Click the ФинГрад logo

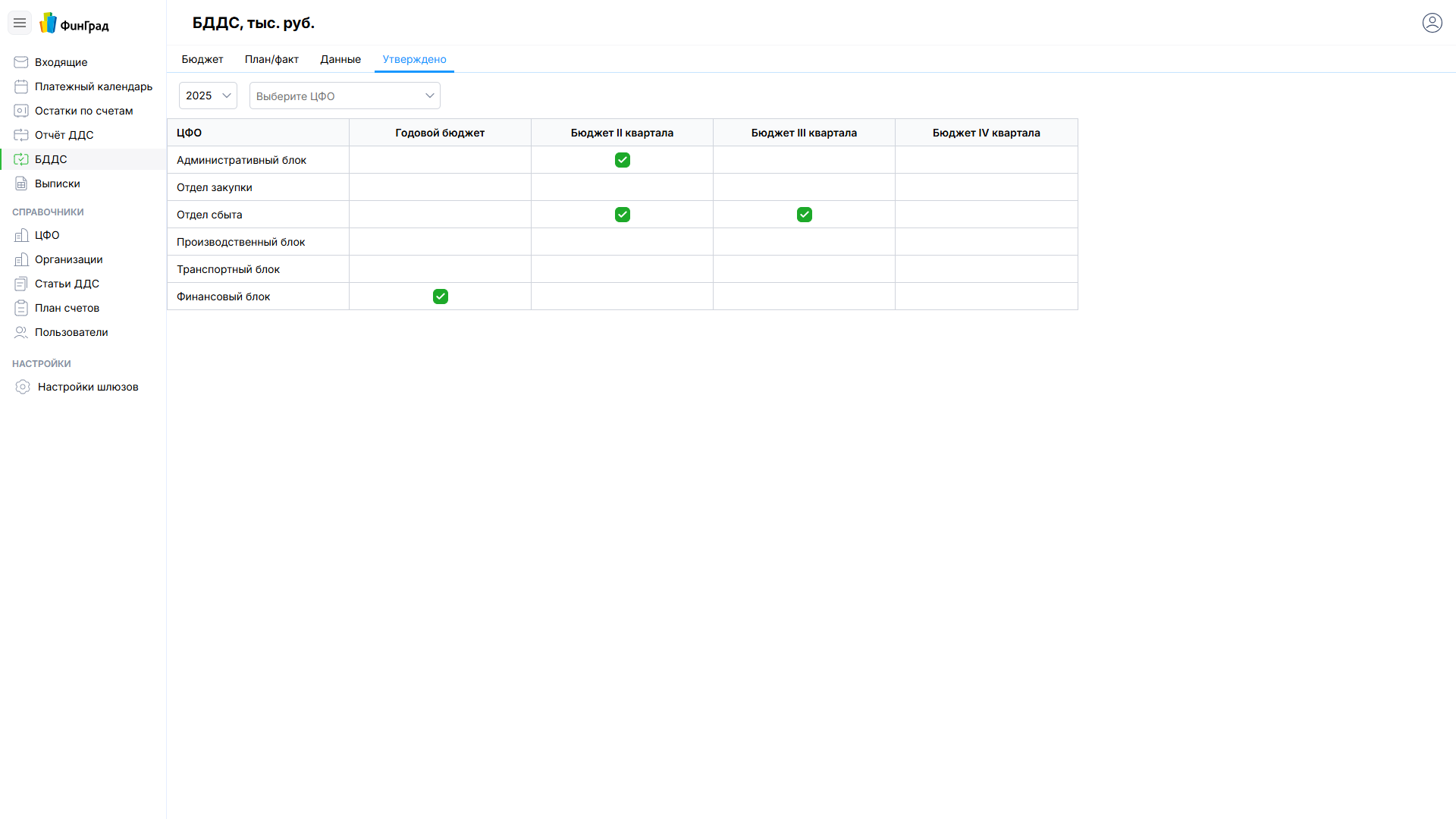tap(74, 24)
